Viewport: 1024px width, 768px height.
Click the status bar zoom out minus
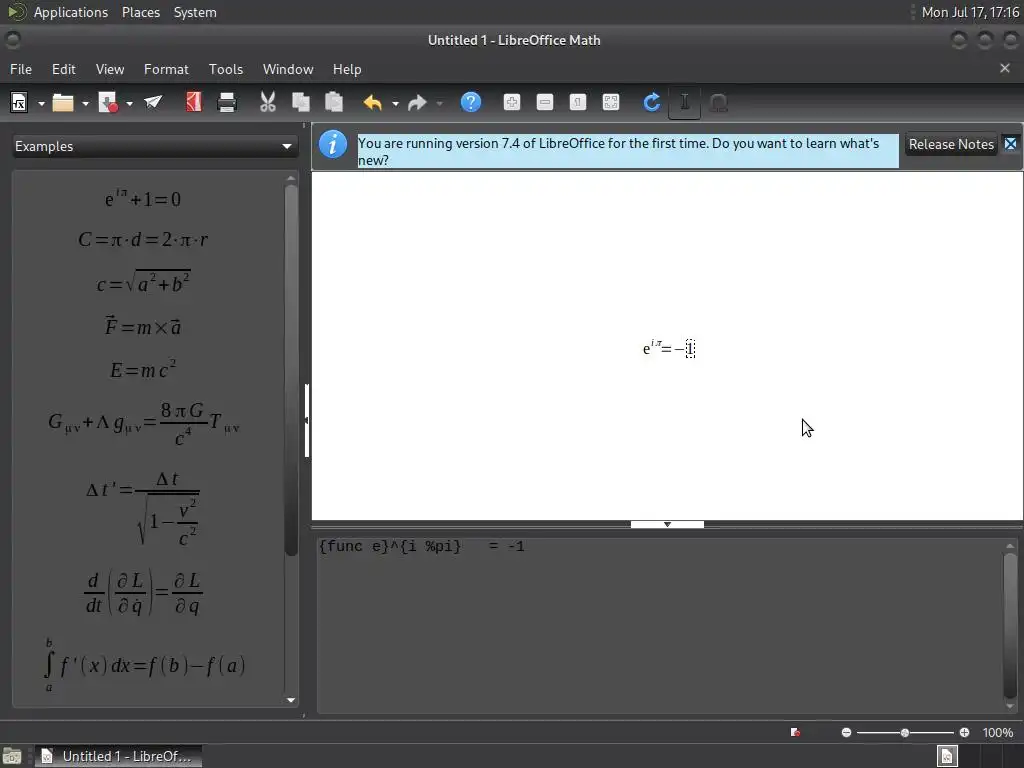pos(846,733)
